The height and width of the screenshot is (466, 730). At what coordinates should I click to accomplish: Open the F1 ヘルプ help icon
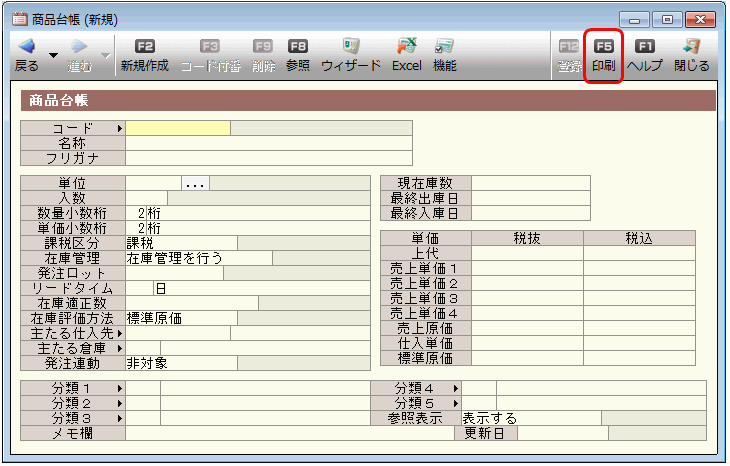(645, 47)
